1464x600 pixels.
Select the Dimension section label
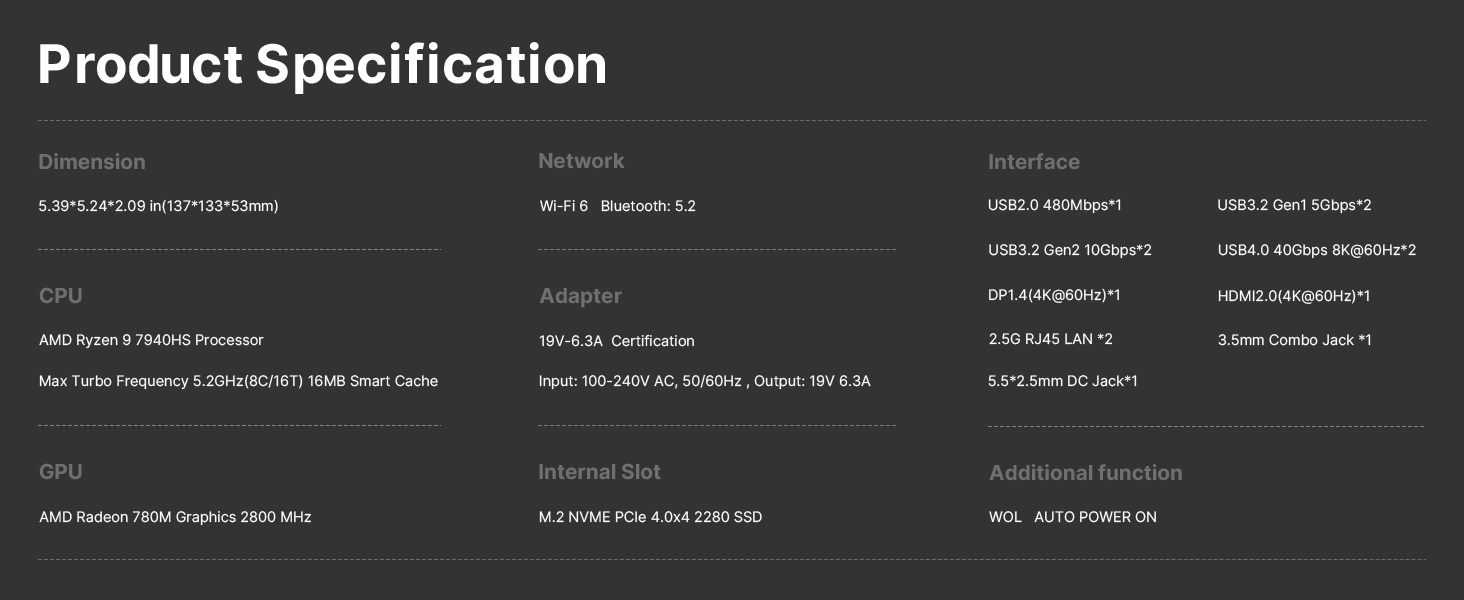point(92,162)
